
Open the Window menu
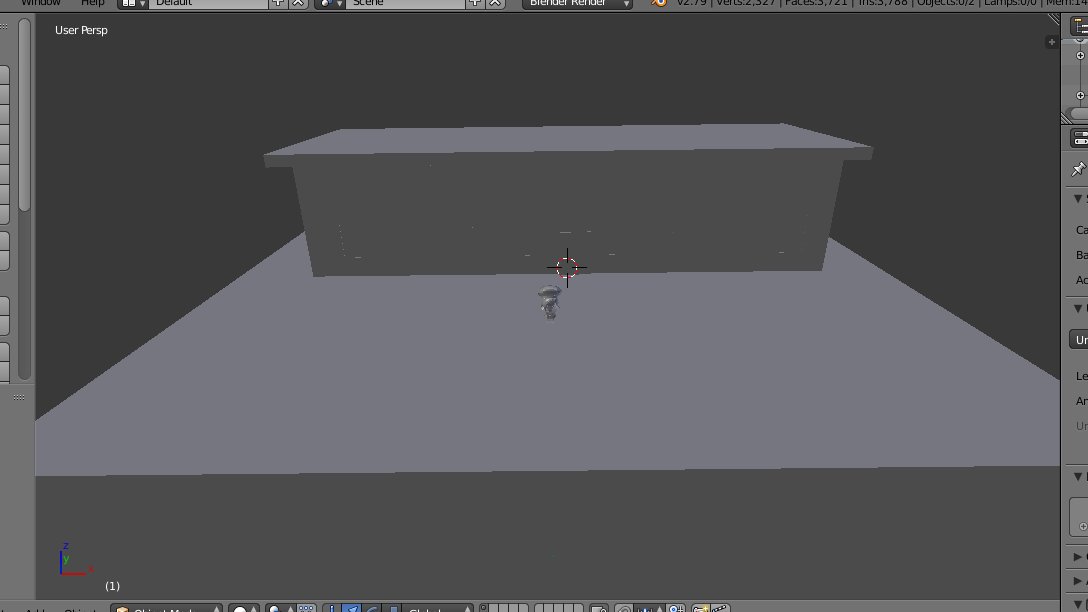[41, 3]
